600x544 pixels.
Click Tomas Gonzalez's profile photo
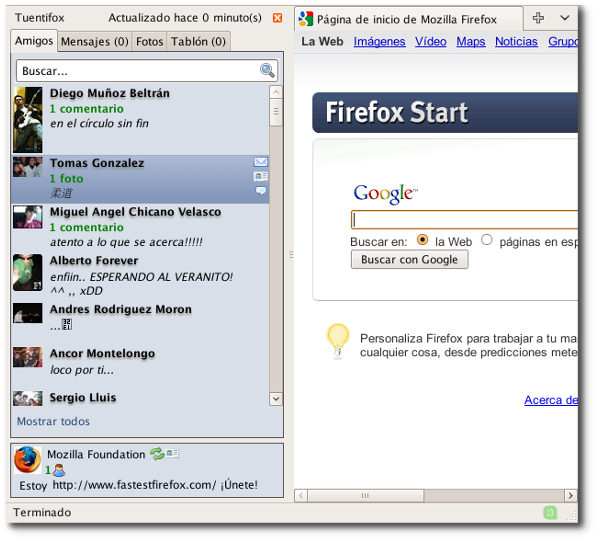(x=28, y=167)
